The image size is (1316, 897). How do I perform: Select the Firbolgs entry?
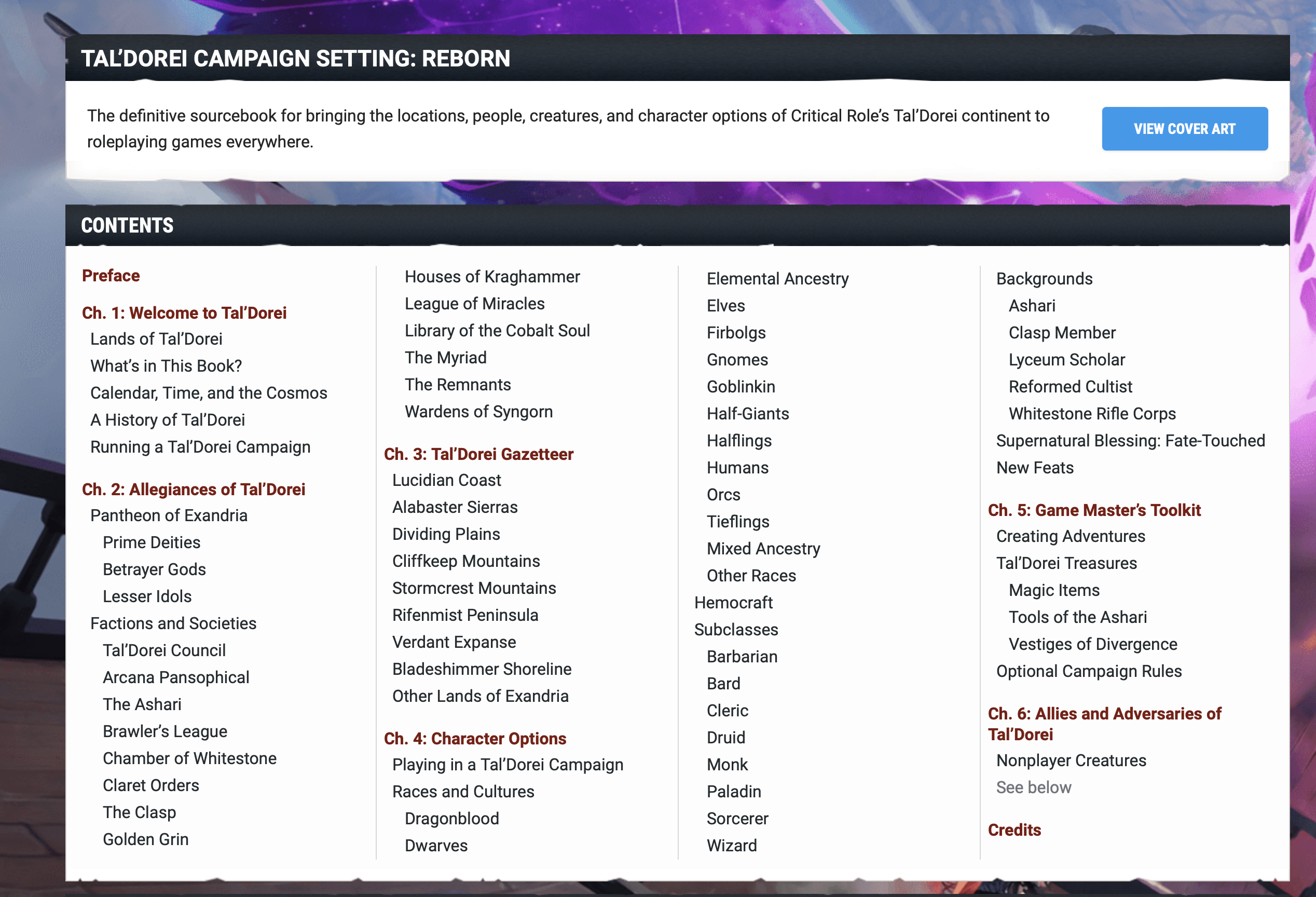(736, 332)
